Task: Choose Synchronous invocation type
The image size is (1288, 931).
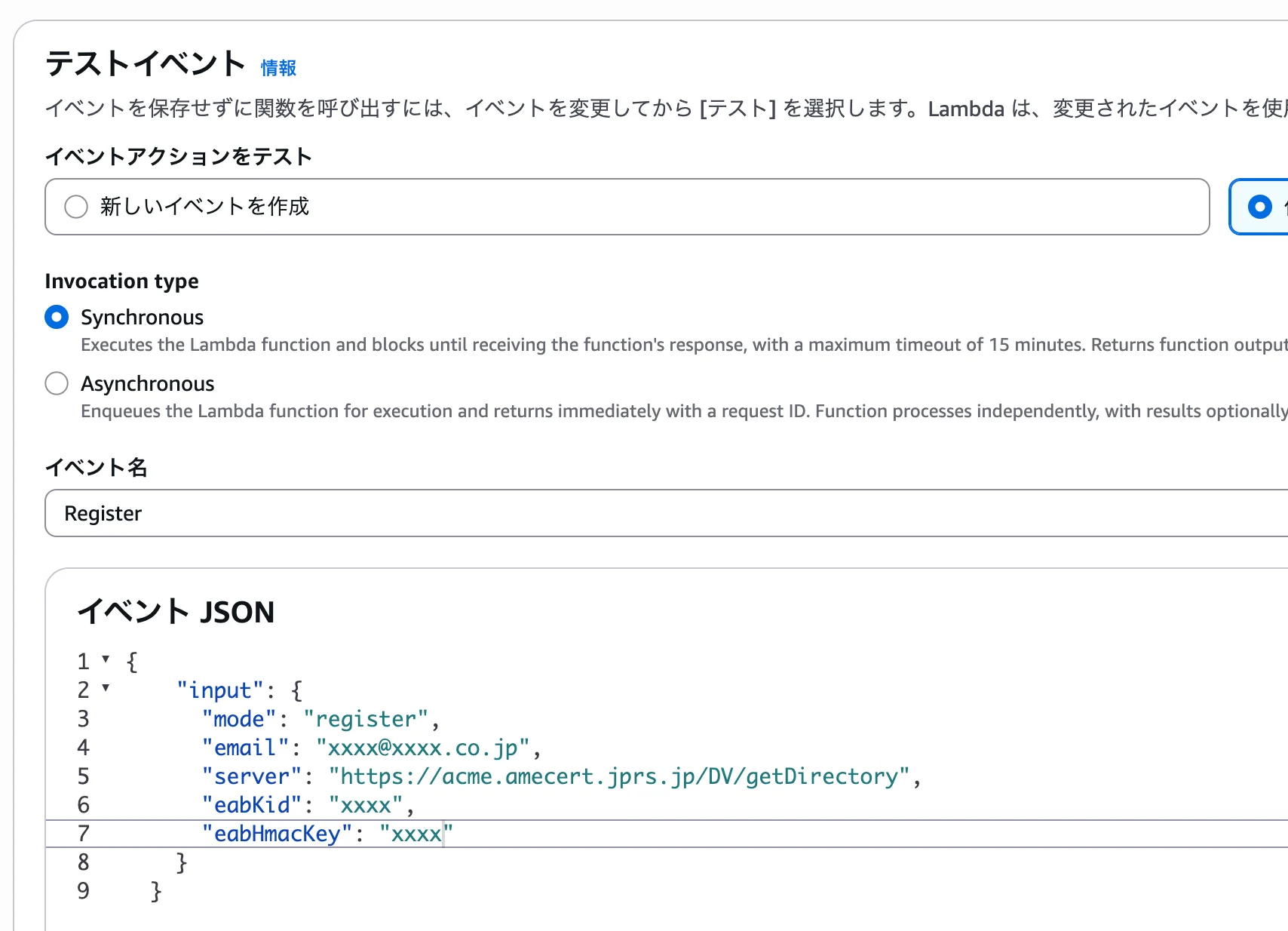Action: pos(56,318)
